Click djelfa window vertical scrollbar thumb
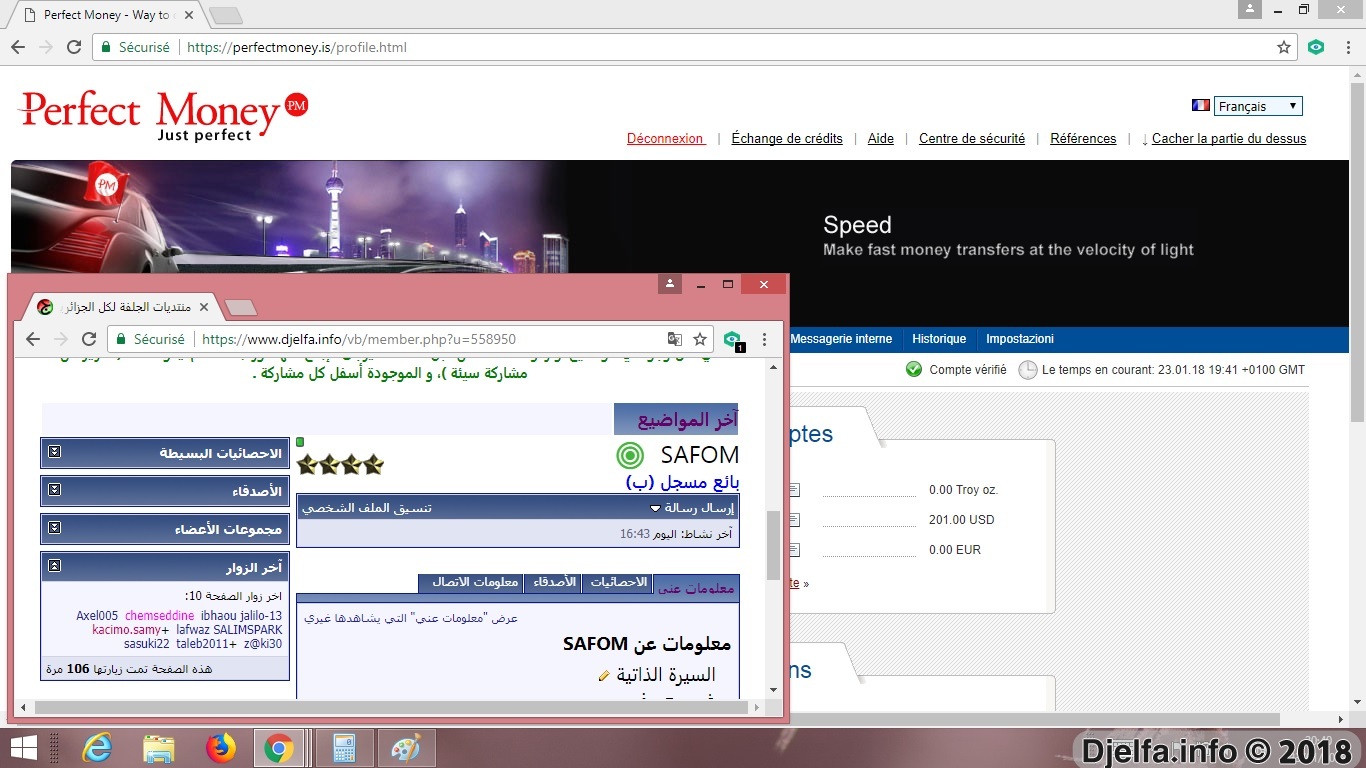The height and width of the screenshot is (768, 1366). [x=773, y=545]
